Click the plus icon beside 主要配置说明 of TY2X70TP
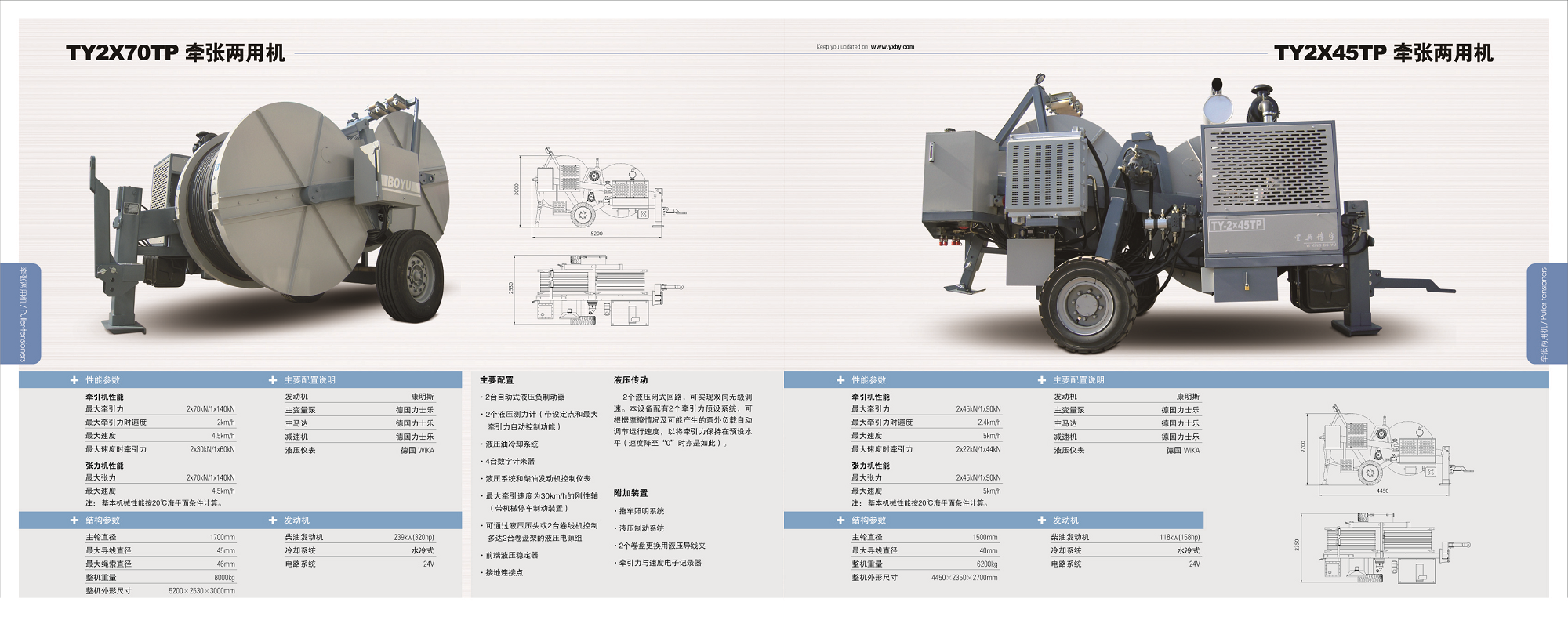The image size is (1568, 642). point(273,380)
